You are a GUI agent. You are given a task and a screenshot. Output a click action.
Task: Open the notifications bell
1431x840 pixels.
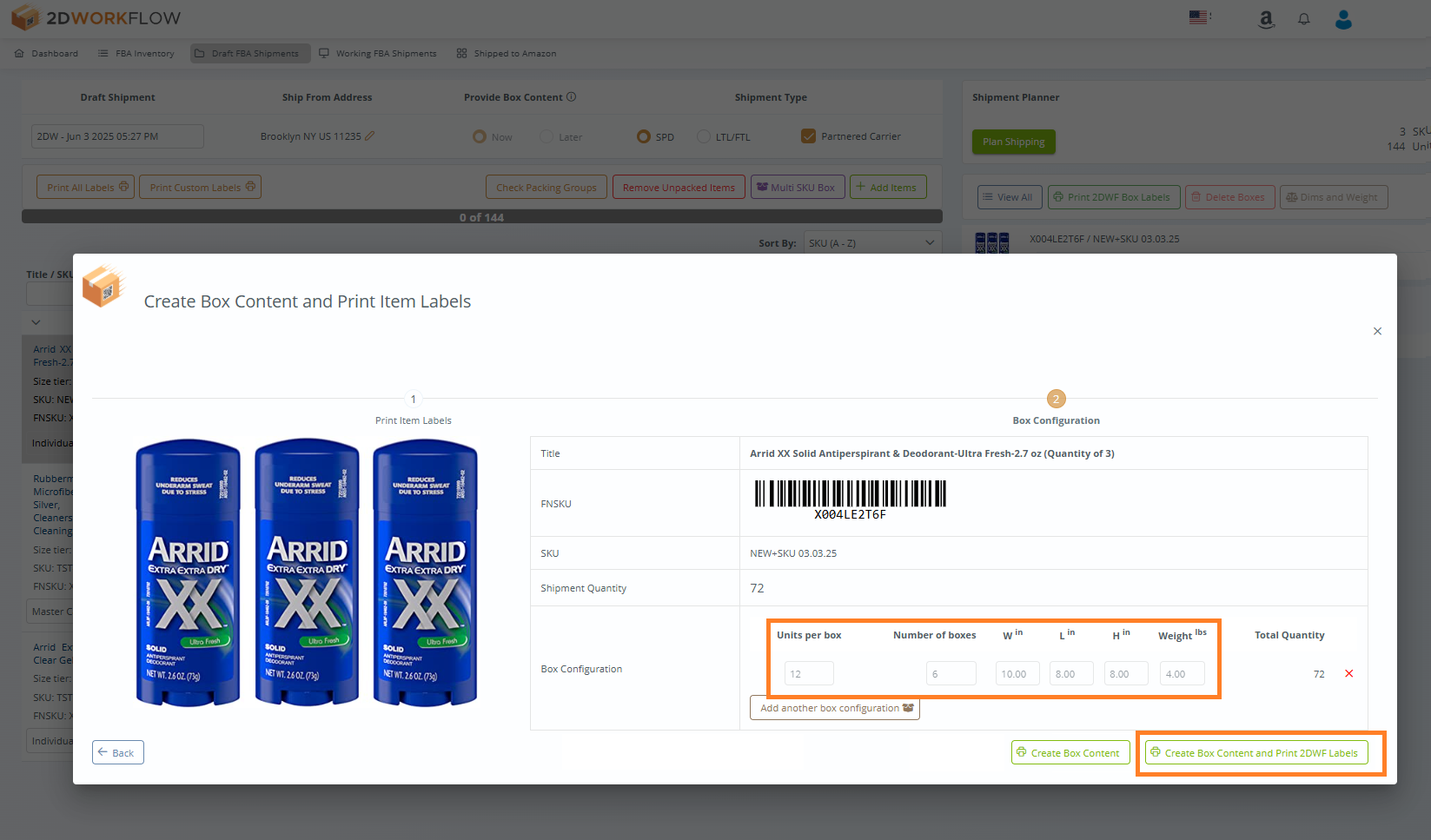tap(1304, 19)
